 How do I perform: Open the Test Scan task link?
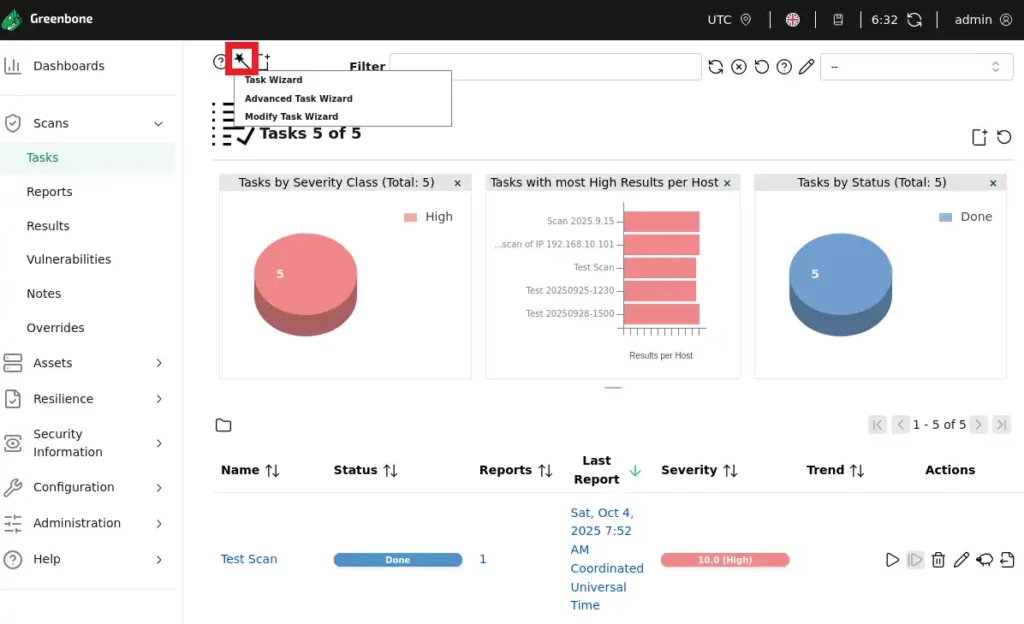249,559
